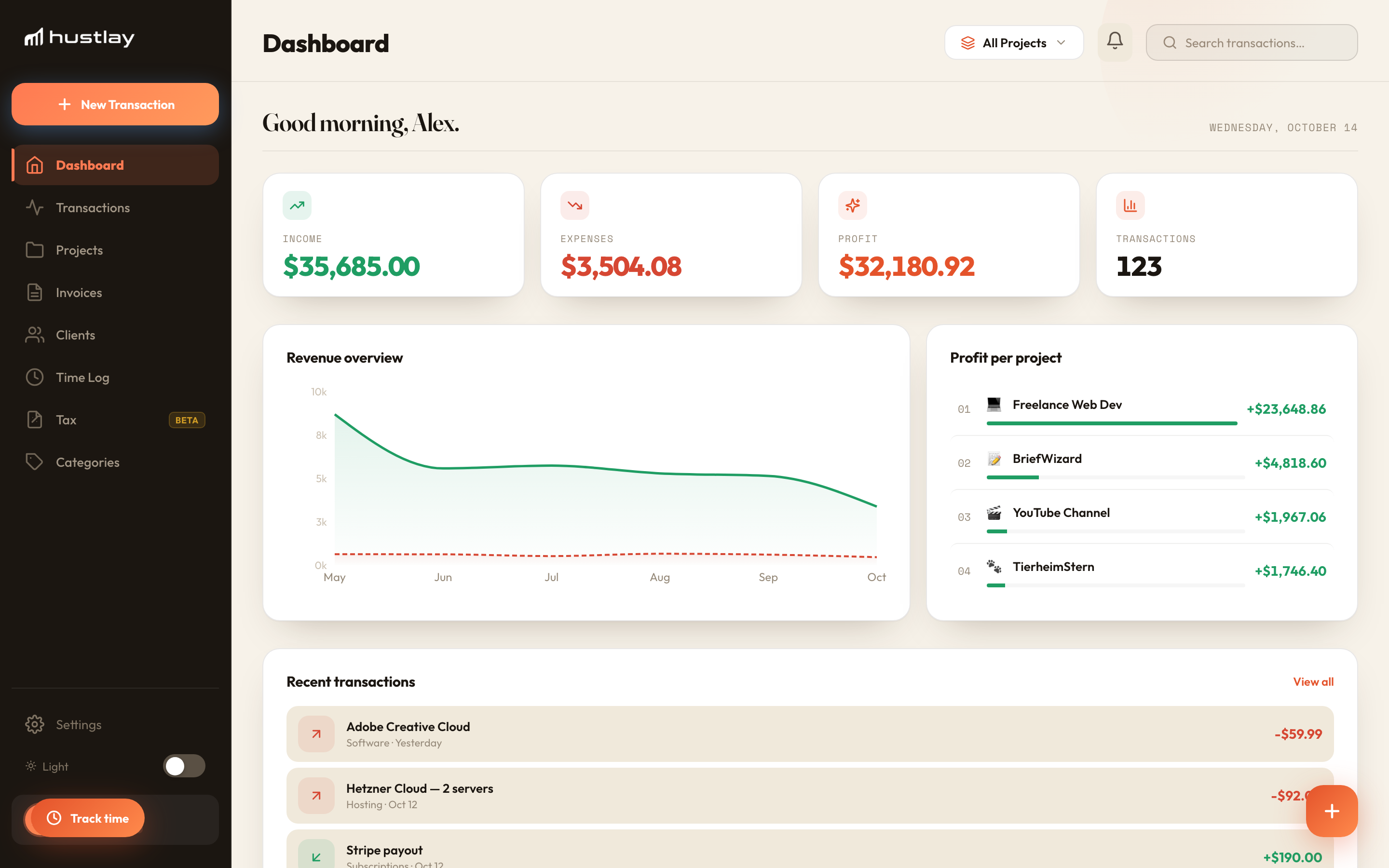Click the expenses trending-down icon
Viewport: 1389px width, 868px height.
point(574,205)
